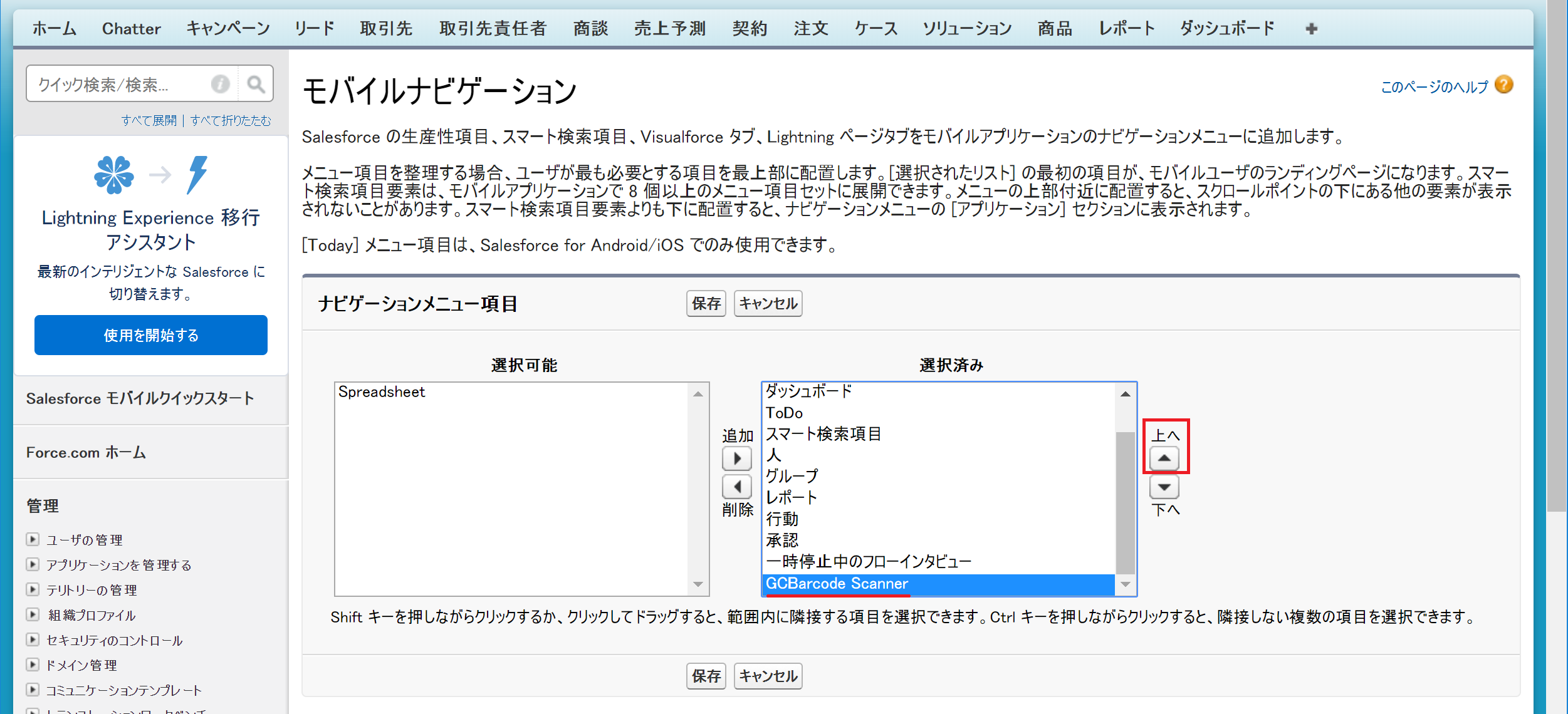Click the page vertical scrollbar
This screenshot has width=1568, height=714.
tap(1557, 256)
